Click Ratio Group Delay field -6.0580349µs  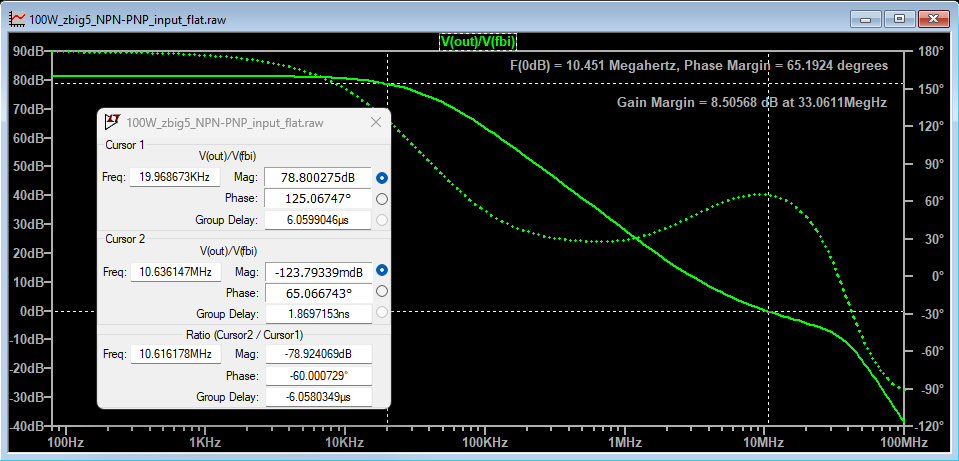click(x=317, y=397)
